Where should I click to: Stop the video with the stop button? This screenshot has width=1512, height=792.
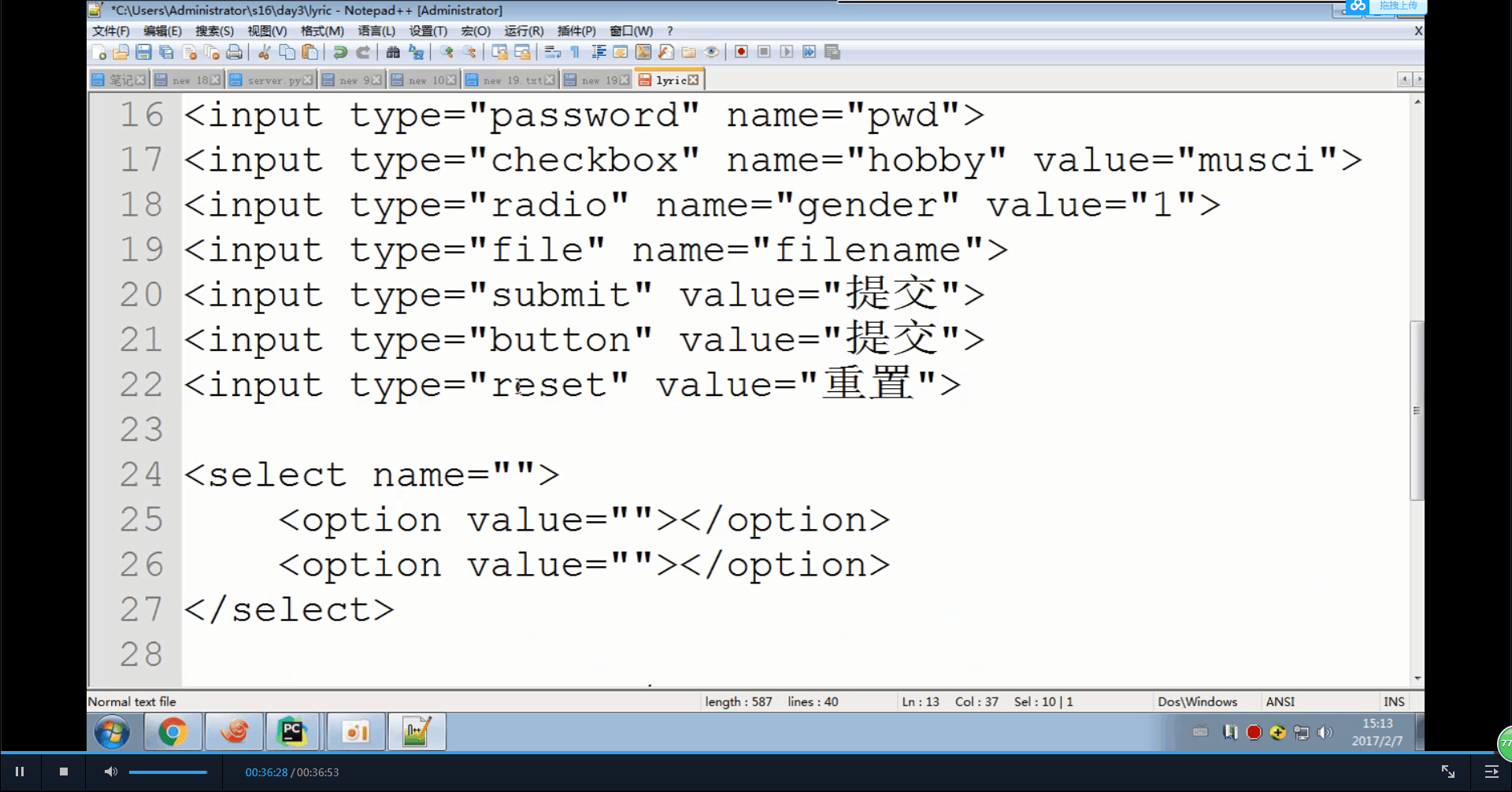[x=64, y=772]
